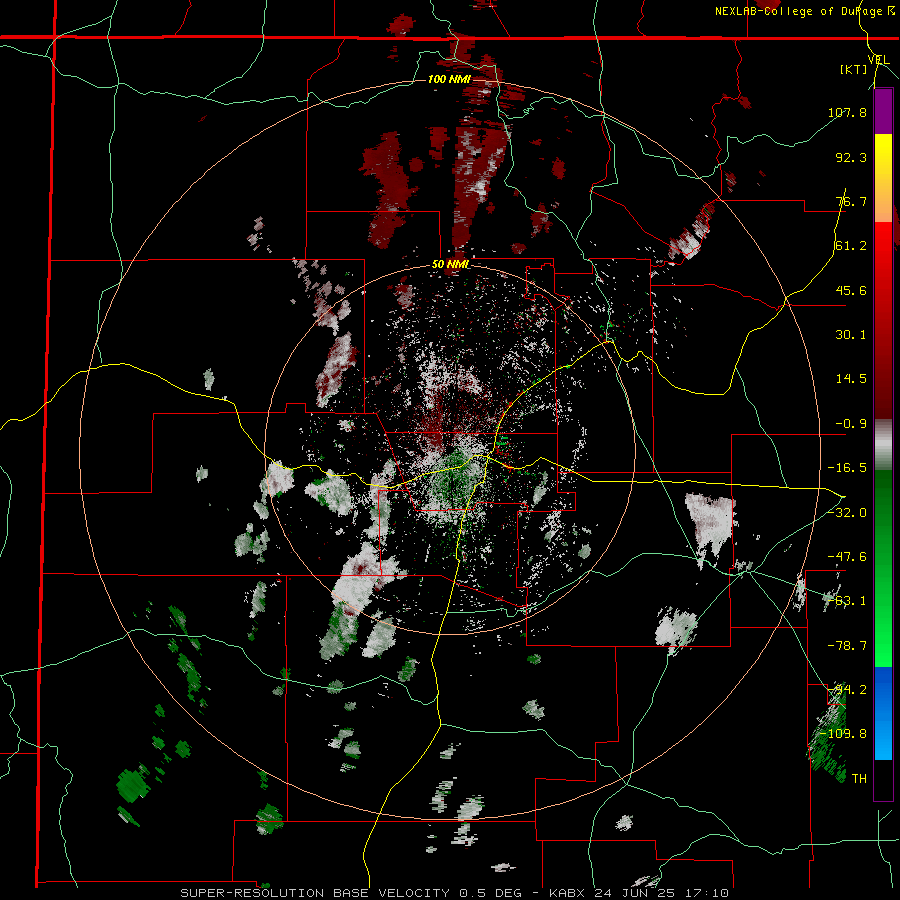Select the -63.1 velocity value
900x900 pixels.
[847, 601]
